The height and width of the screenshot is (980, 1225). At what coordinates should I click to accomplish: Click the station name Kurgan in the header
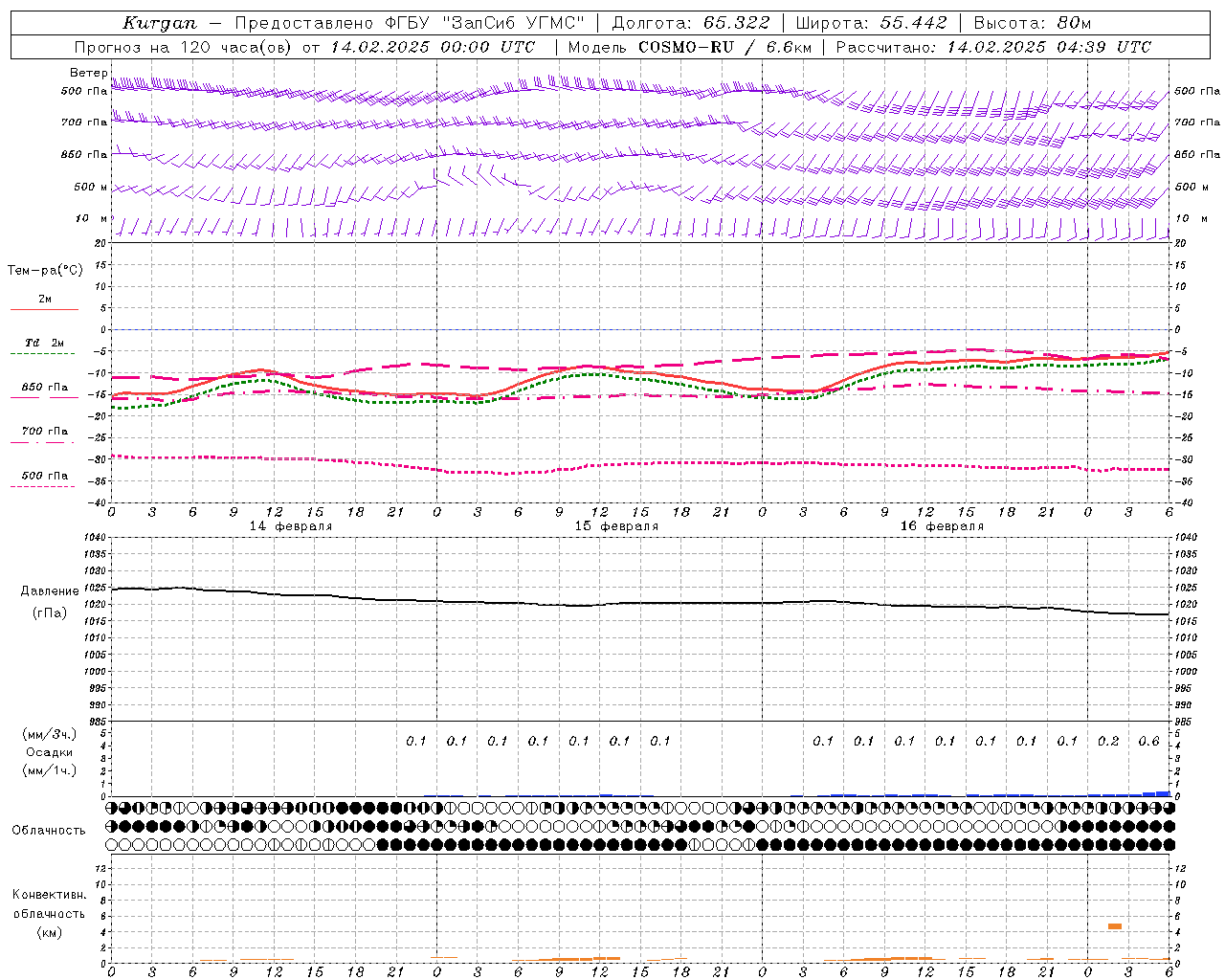tap(160, 23)
